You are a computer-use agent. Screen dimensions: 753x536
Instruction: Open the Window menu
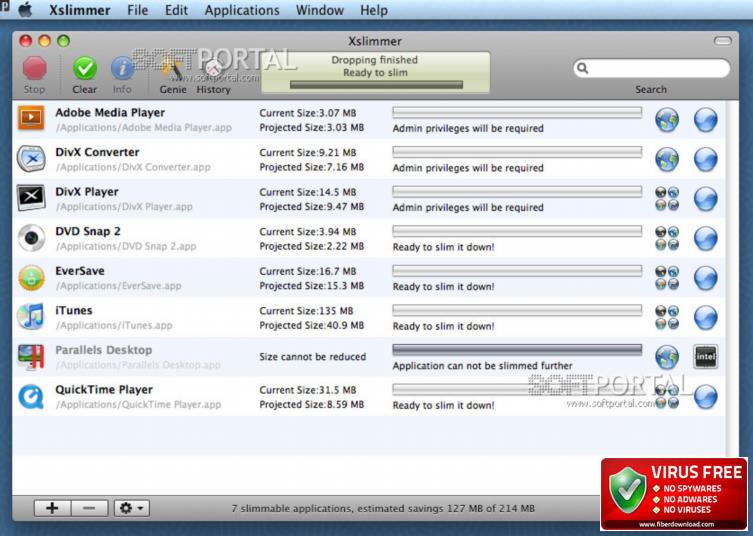320,10
